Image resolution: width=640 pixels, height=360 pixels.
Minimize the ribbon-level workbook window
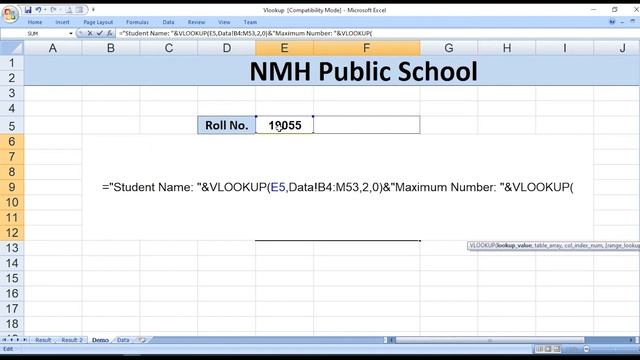[x=622, y=22]
